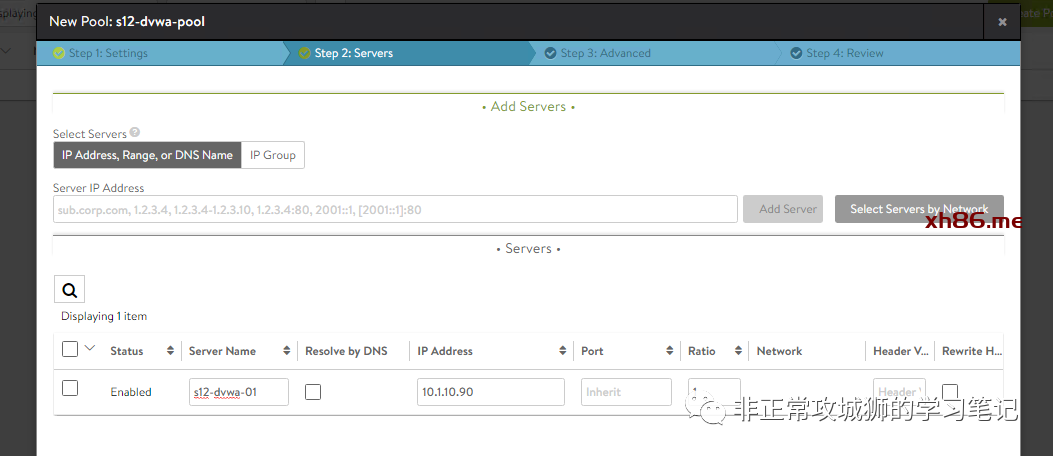Click the Port Inherit input field
The image size is (1053, 456).
pyautogui.click(x=625, y=392)
